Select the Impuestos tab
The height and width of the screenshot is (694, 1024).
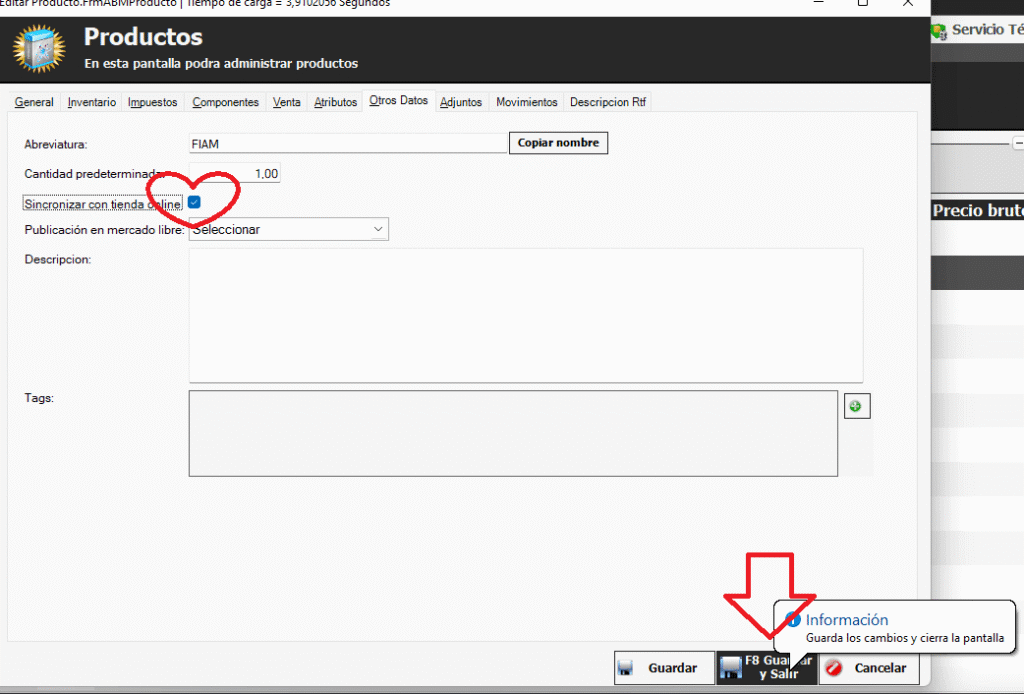pos(153,102)
